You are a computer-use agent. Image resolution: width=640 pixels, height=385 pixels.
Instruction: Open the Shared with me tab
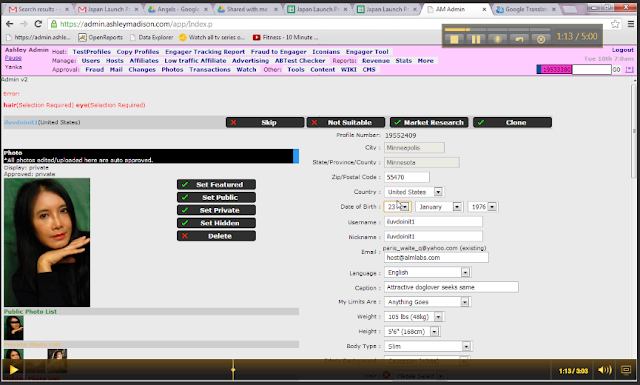[248, 9]
